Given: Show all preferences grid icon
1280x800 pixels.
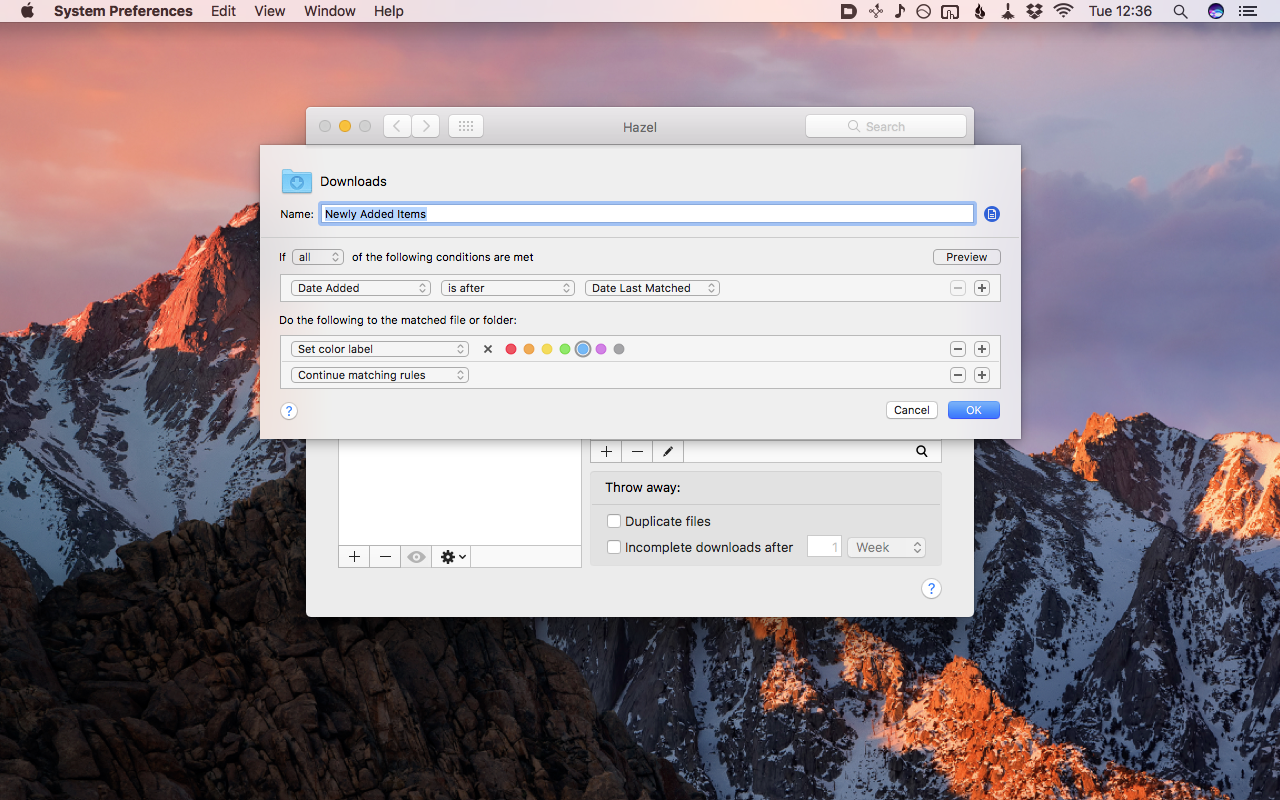Looking at the screenshot, I should click(466, 126).
